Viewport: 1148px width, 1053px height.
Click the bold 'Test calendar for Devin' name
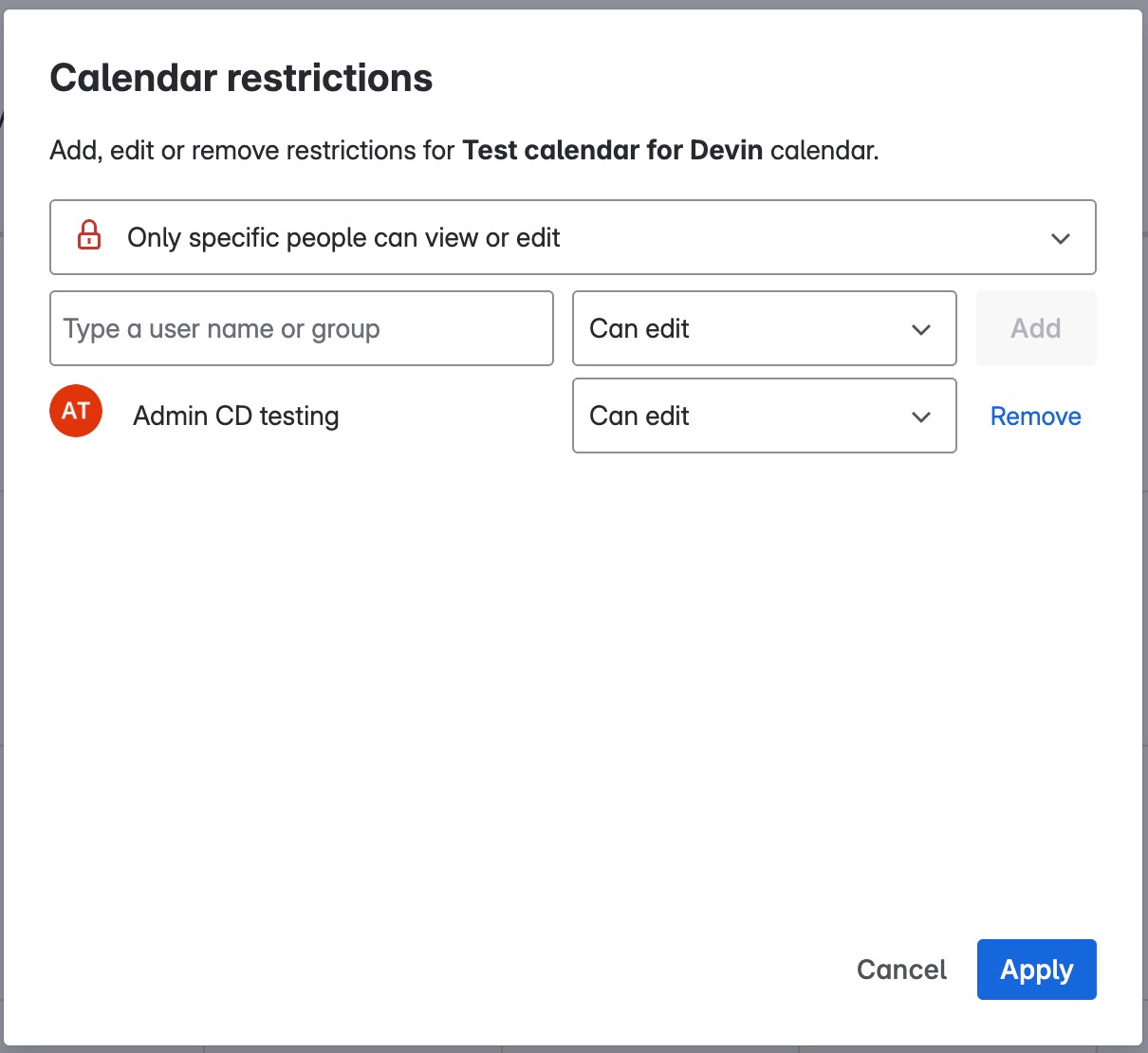(612, 151)
